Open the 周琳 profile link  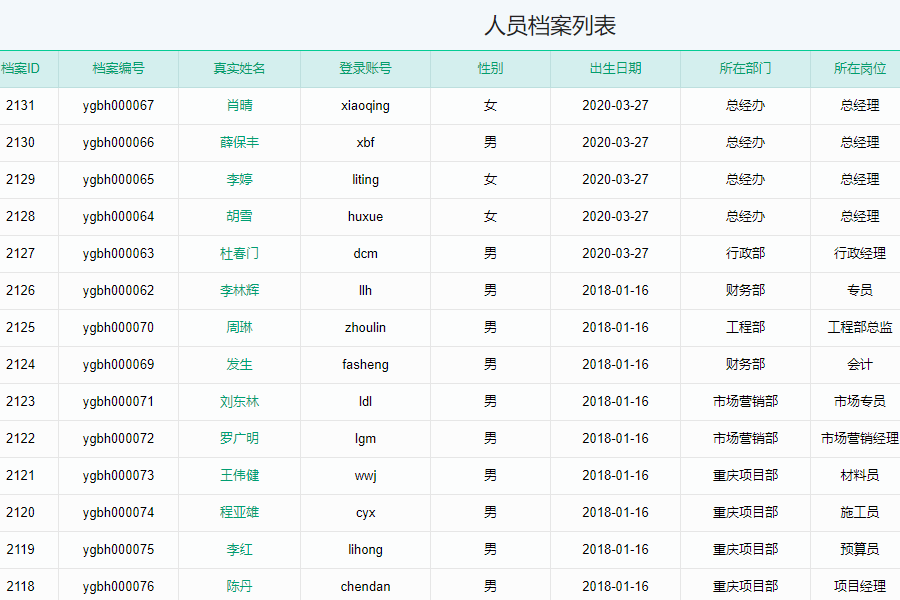(x=239, y=328)
